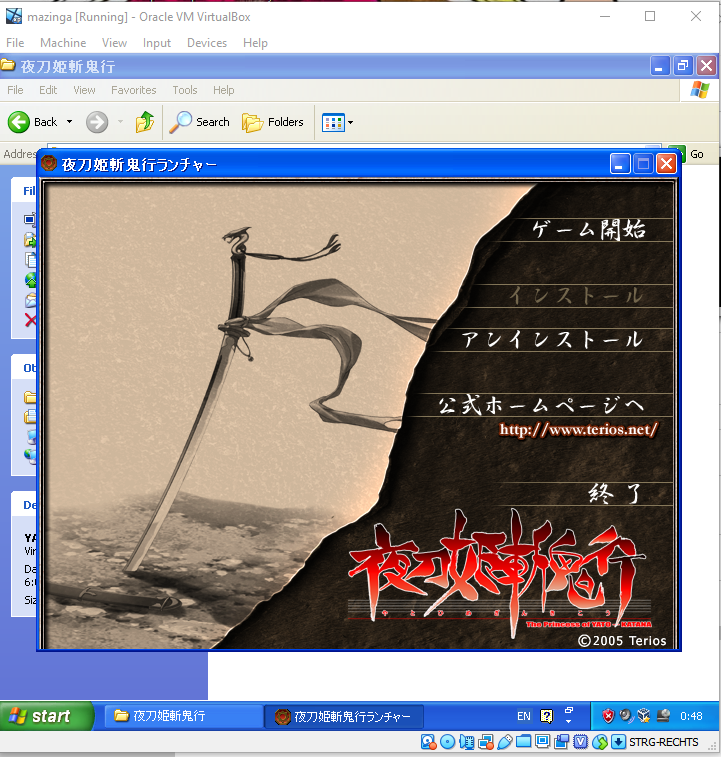Start the game via ゲーム開始
Image resolution: width=721 pixels, height=757 pixels.
point(589,229)
